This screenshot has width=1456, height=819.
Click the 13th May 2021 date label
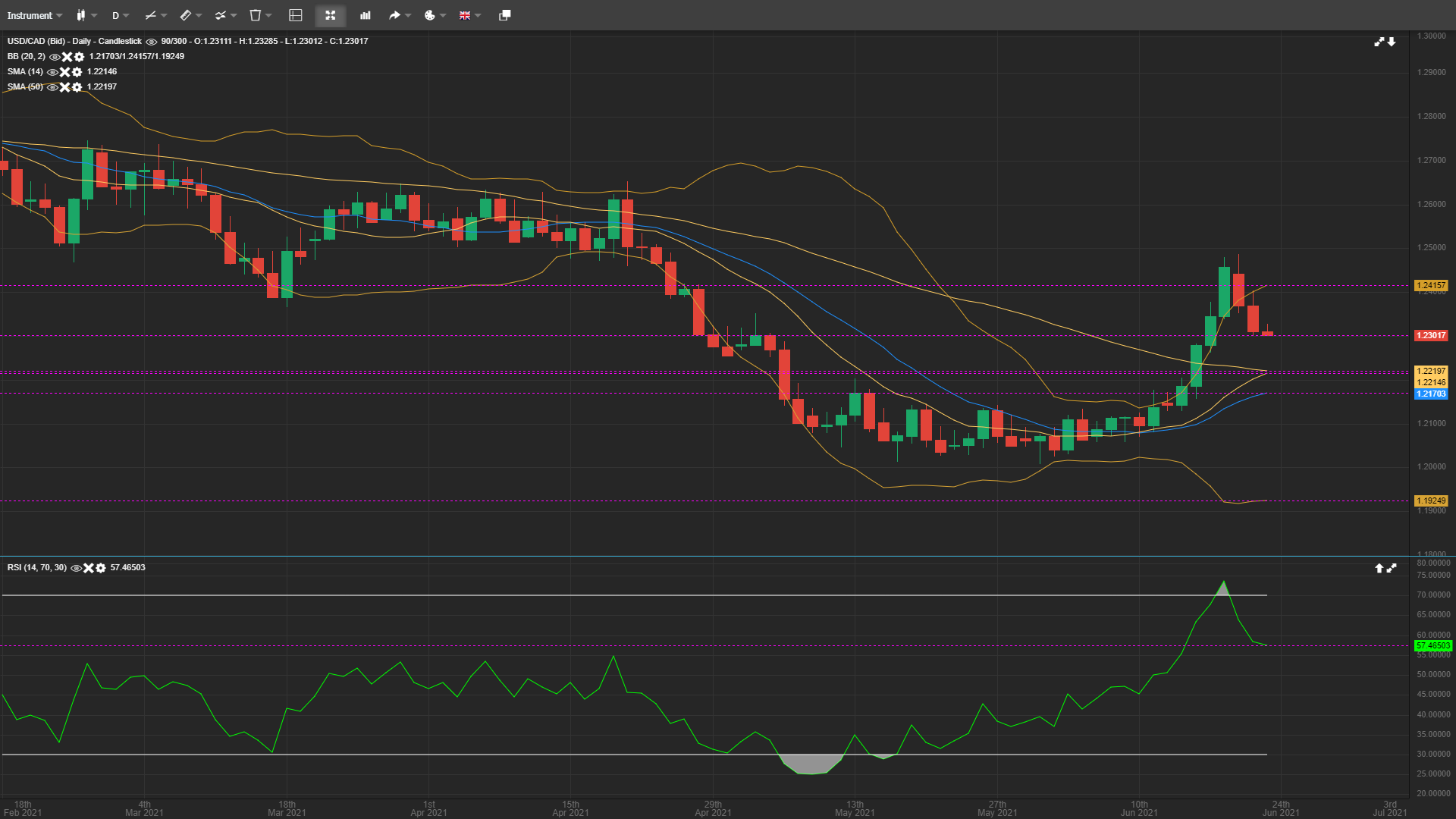(855, 808)
